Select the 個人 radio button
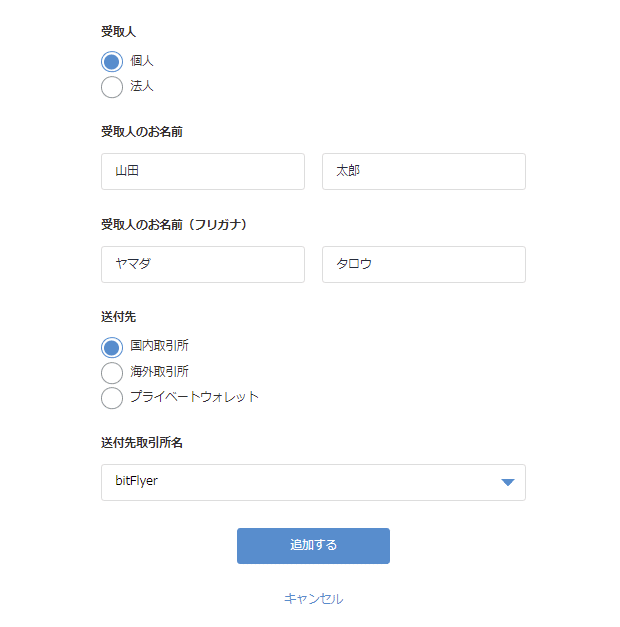 tap(112, 62)
